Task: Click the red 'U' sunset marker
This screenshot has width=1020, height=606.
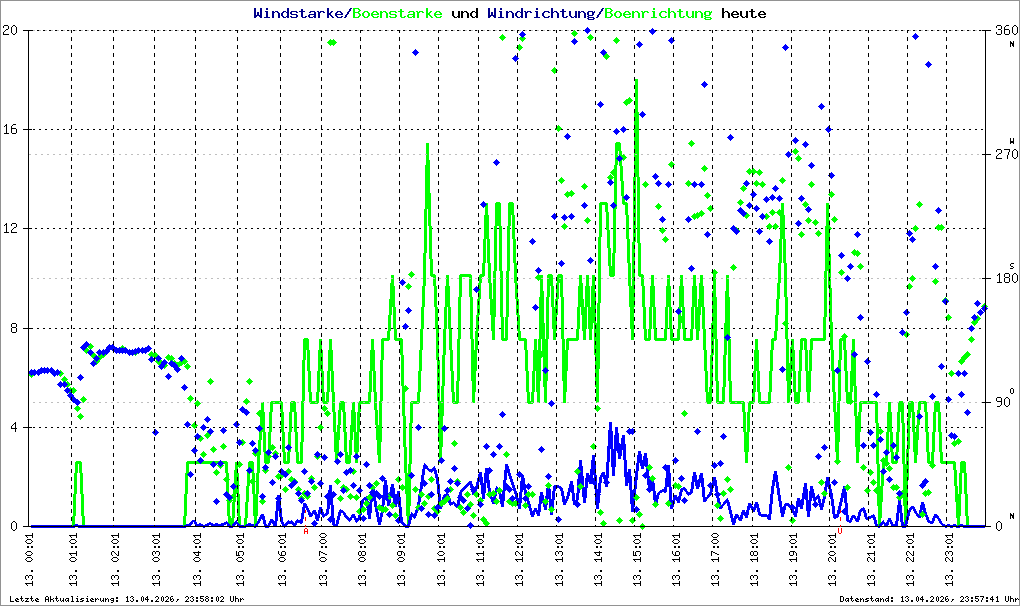Action: coord(840,531)
